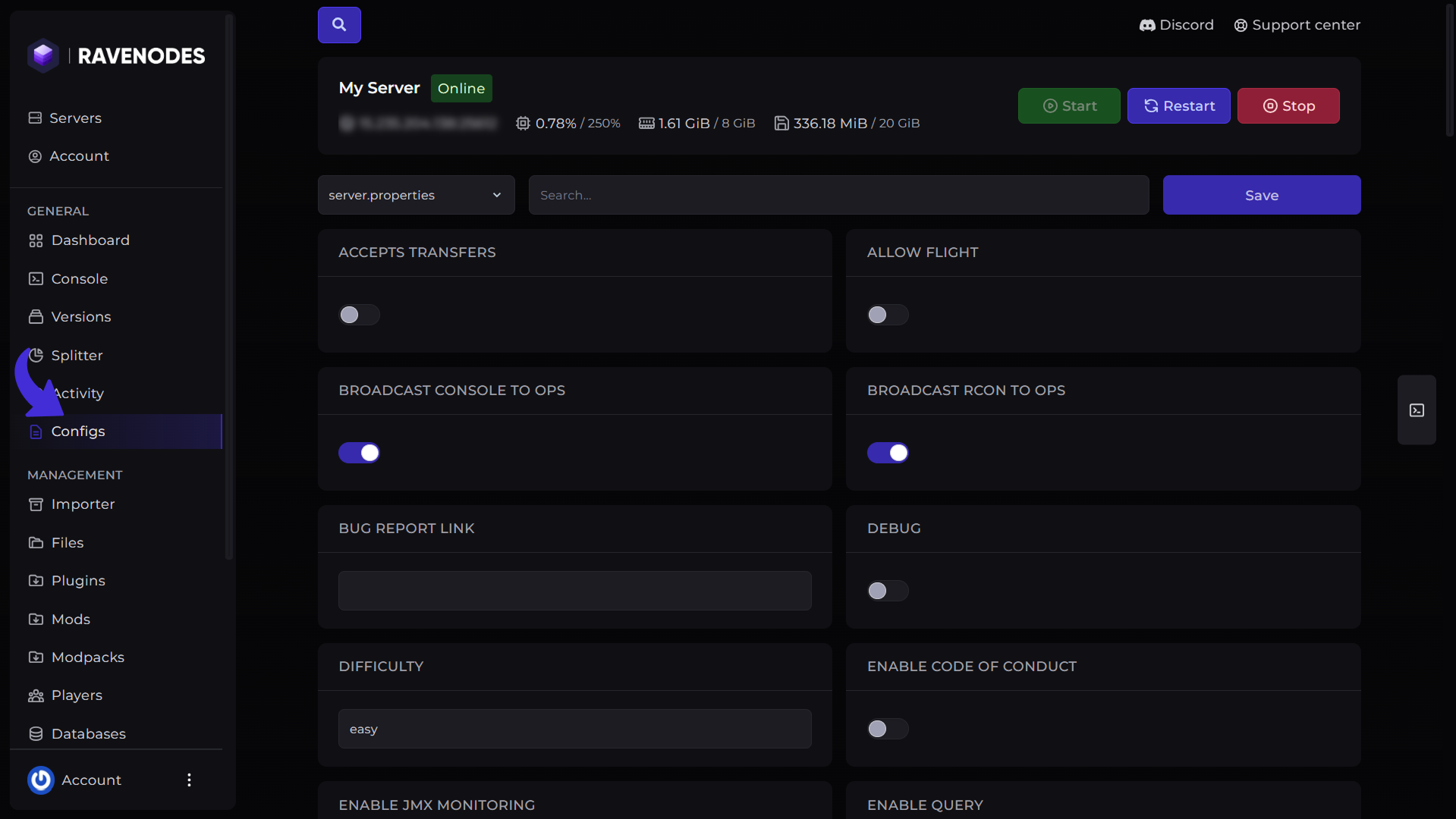Focus the config Search field
1456x819 pixels.
838,195
